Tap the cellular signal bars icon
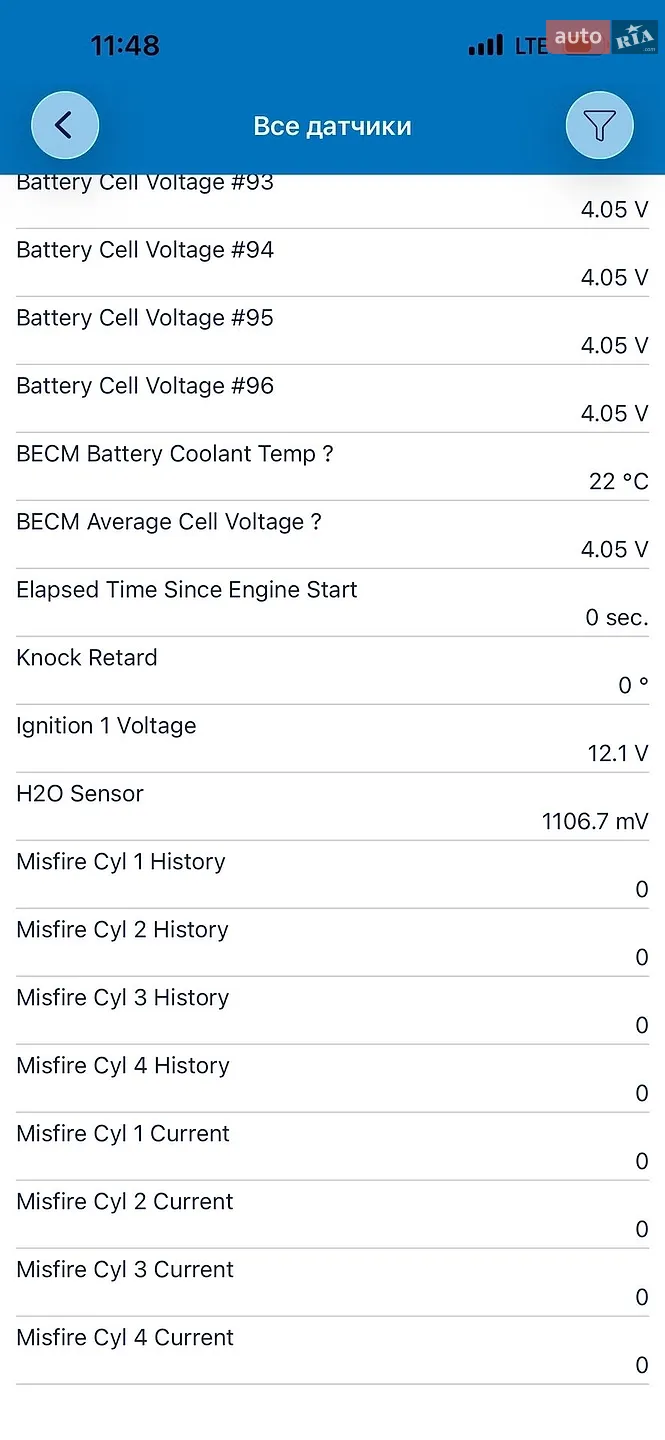 click(x=486, y=45)
